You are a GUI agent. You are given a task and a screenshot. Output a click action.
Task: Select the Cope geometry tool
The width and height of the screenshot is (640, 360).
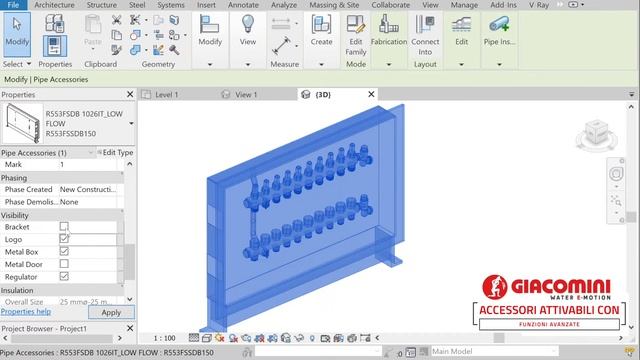135,20
